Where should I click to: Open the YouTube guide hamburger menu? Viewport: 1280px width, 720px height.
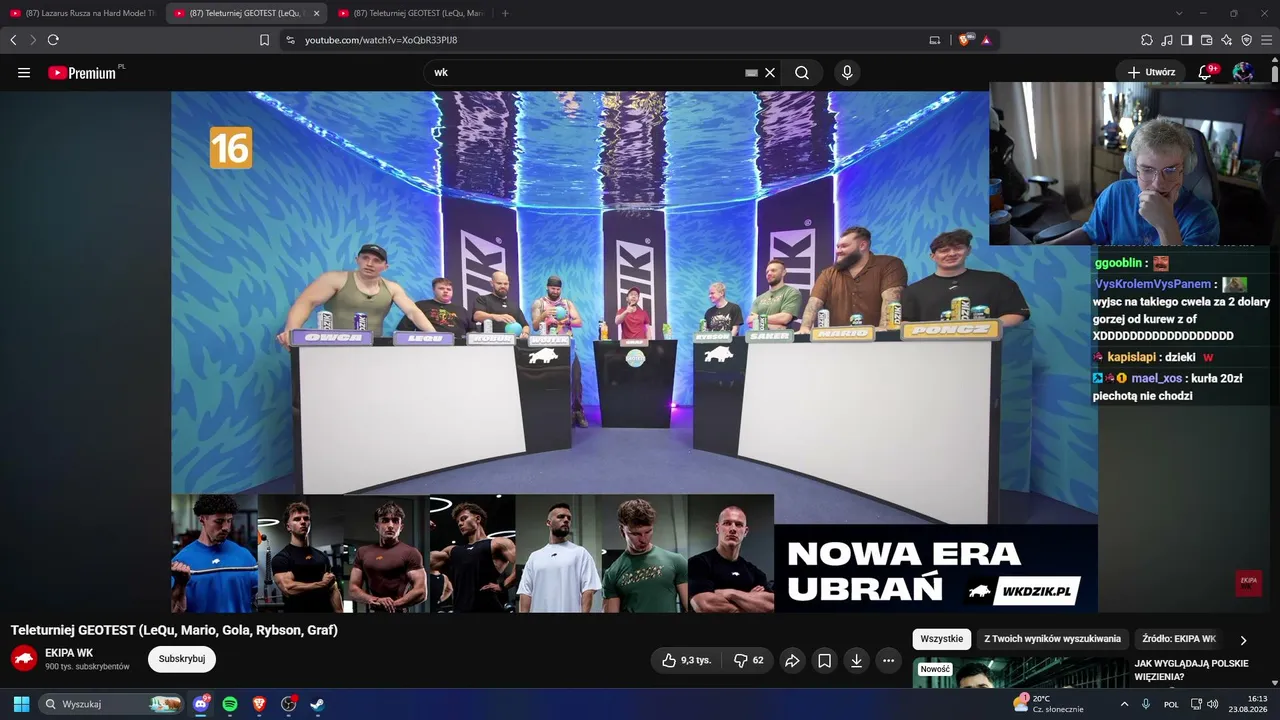pos(24,73)
